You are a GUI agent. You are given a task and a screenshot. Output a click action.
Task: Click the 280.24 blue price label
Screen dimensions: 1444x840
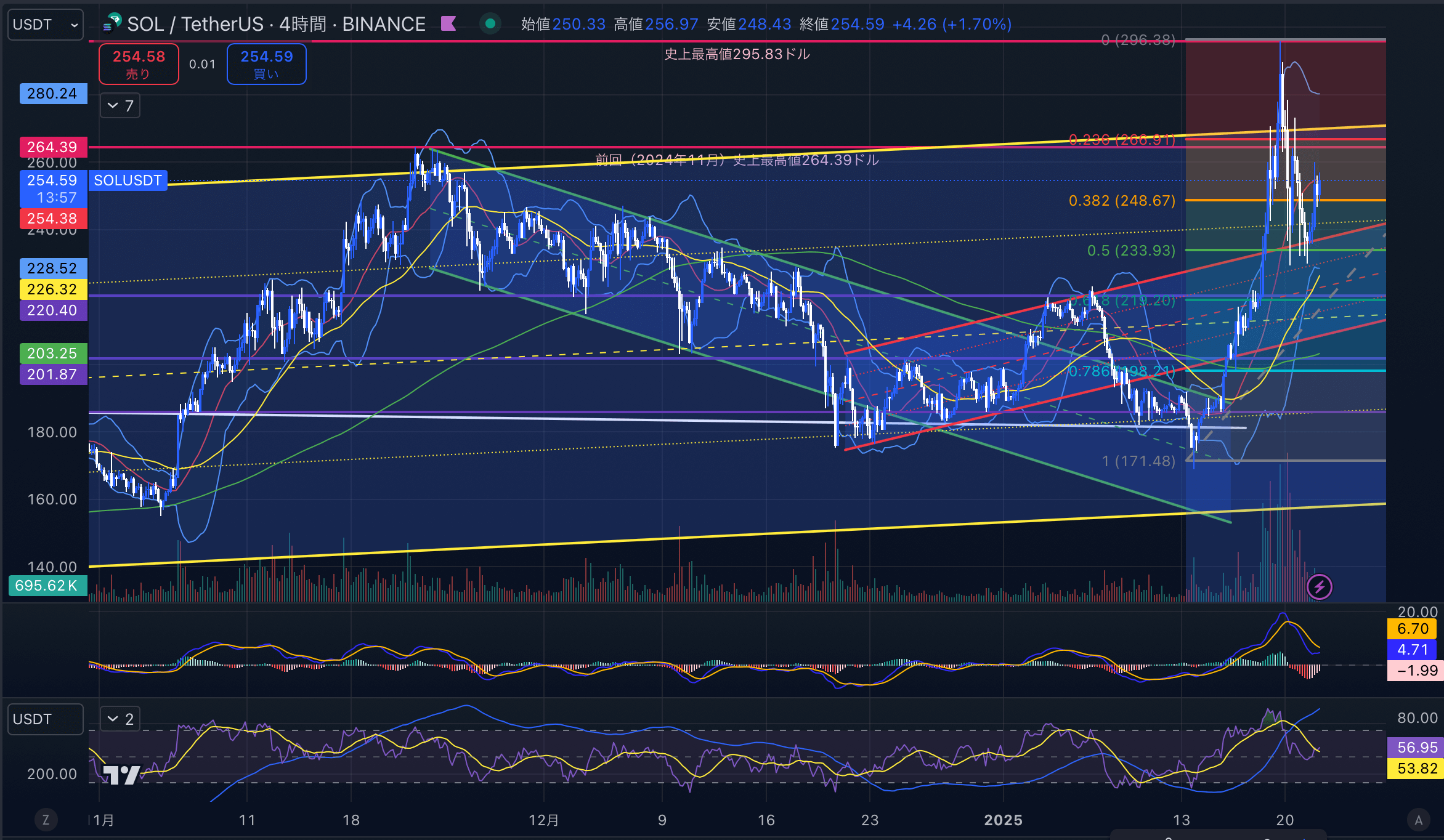point(53,94)
